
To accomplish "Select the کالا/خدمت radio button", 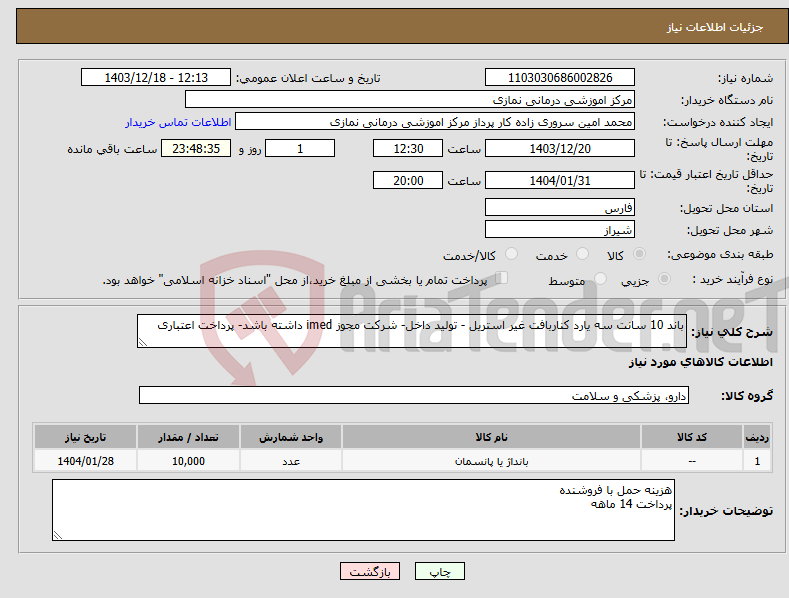I will click(511, 254).
